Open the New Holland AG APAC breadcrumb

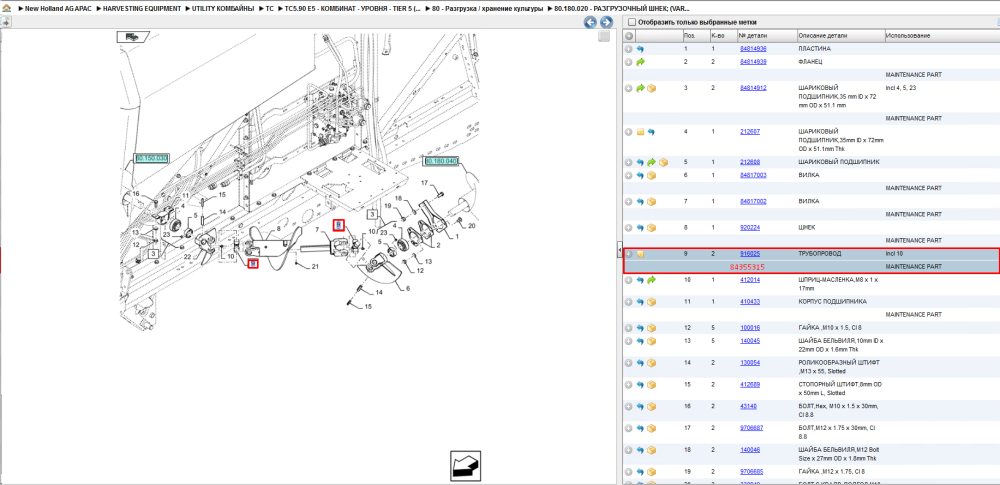[59, 9]
